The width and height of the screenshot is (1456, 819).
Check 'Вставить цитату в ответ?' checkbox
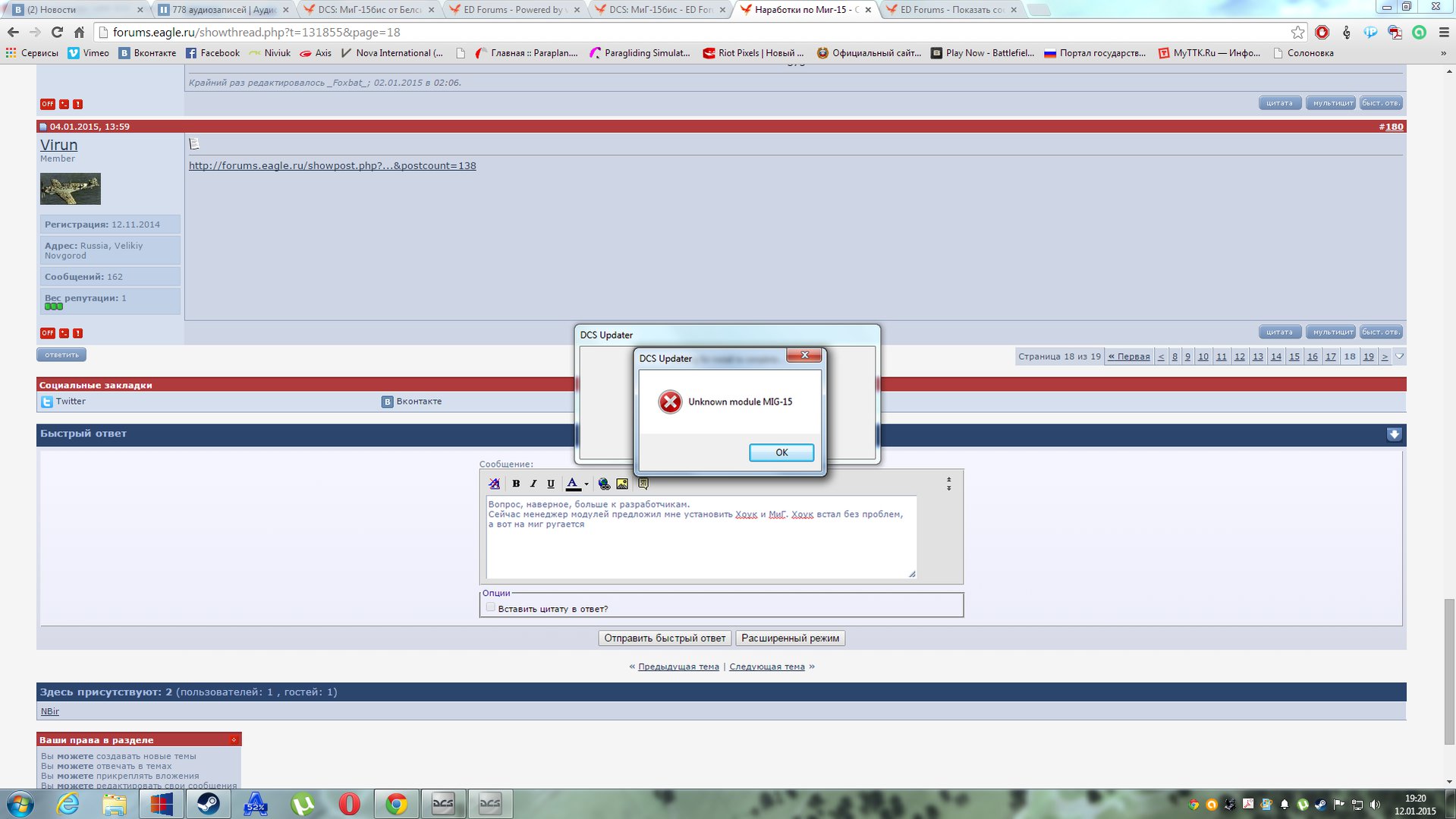[x=491, y=607]
